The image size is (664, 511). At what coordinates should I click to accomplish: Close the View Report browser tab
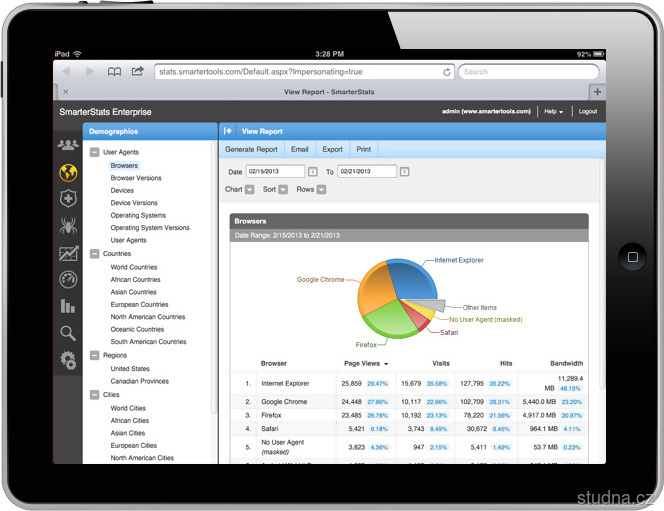tap(66, 91)
